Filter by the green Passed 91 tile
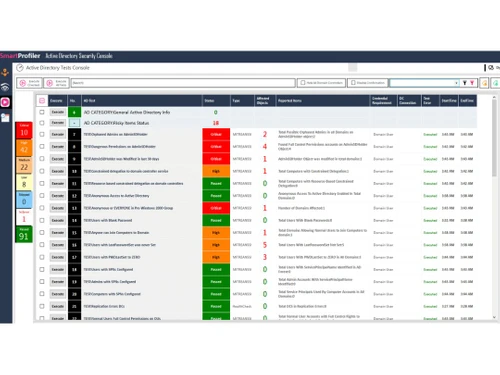The width and height of the screenshot is (500, 375). [x=24, y=235]
